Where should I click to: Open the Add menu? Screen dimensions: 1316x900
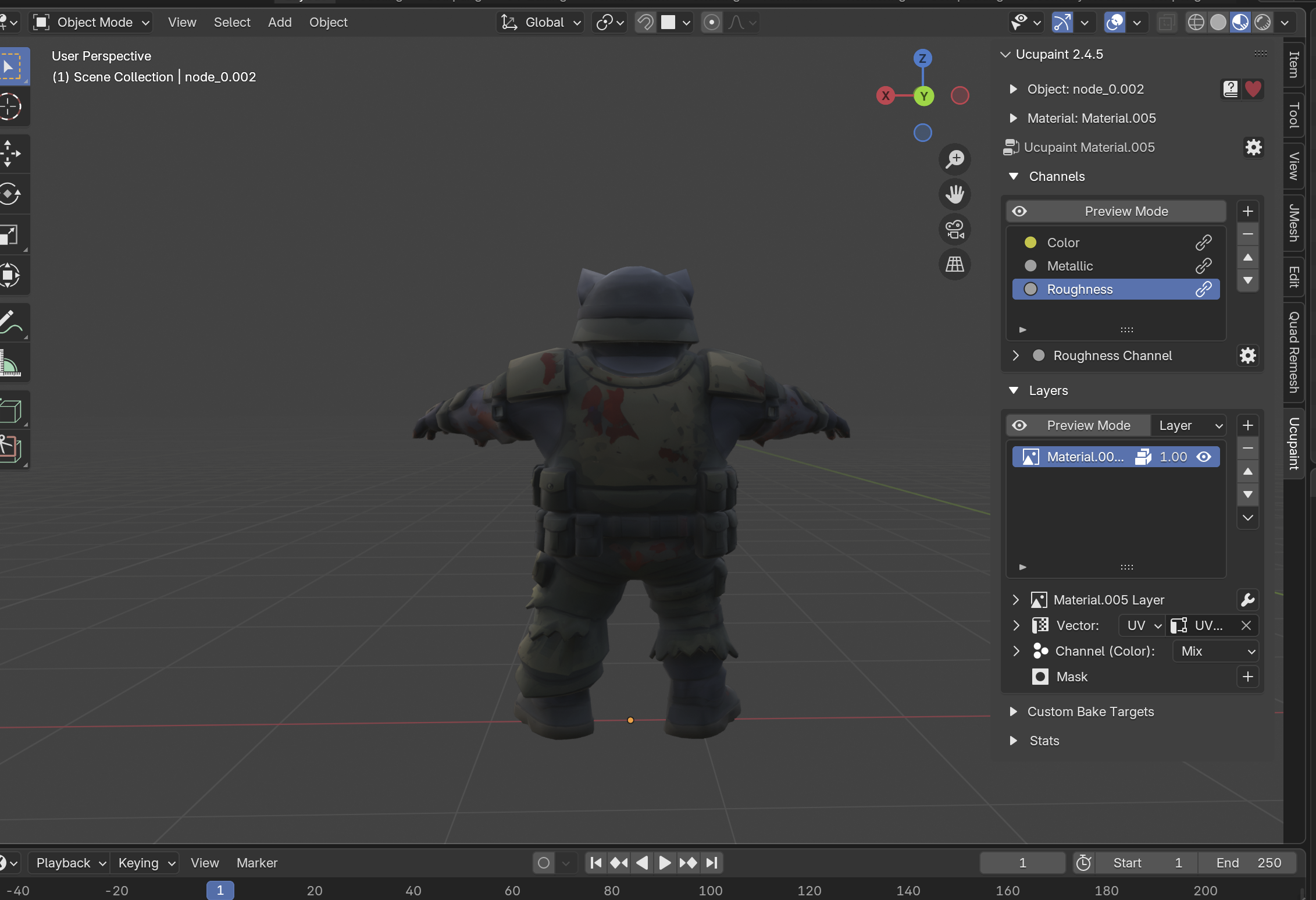(279, 22)
